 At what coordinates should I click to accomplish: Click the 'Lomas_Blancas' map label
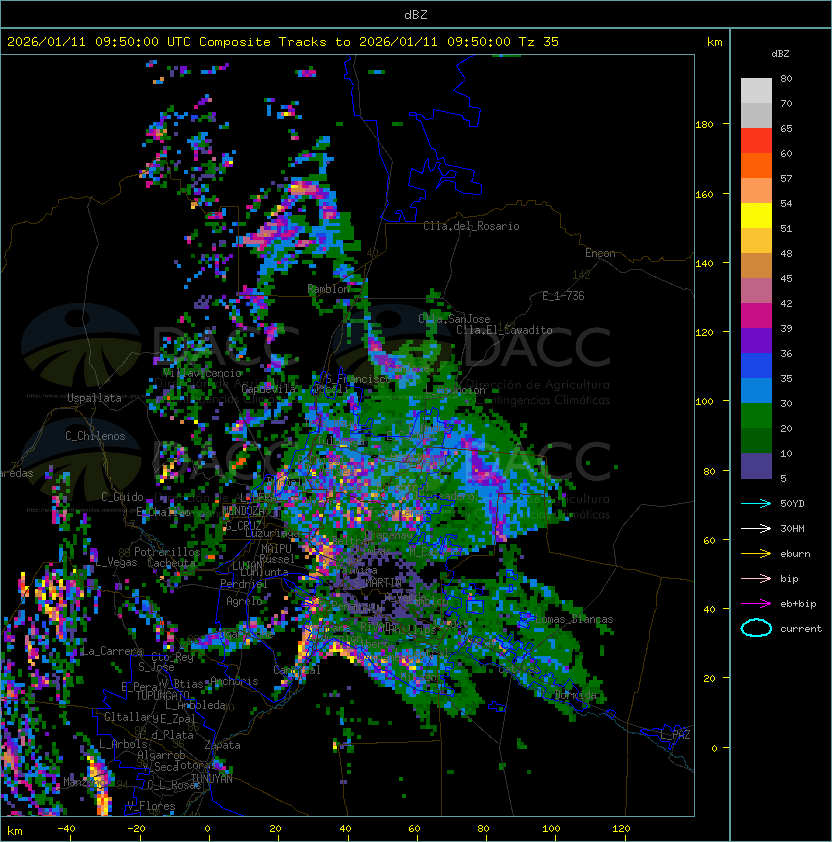point(574,619)
